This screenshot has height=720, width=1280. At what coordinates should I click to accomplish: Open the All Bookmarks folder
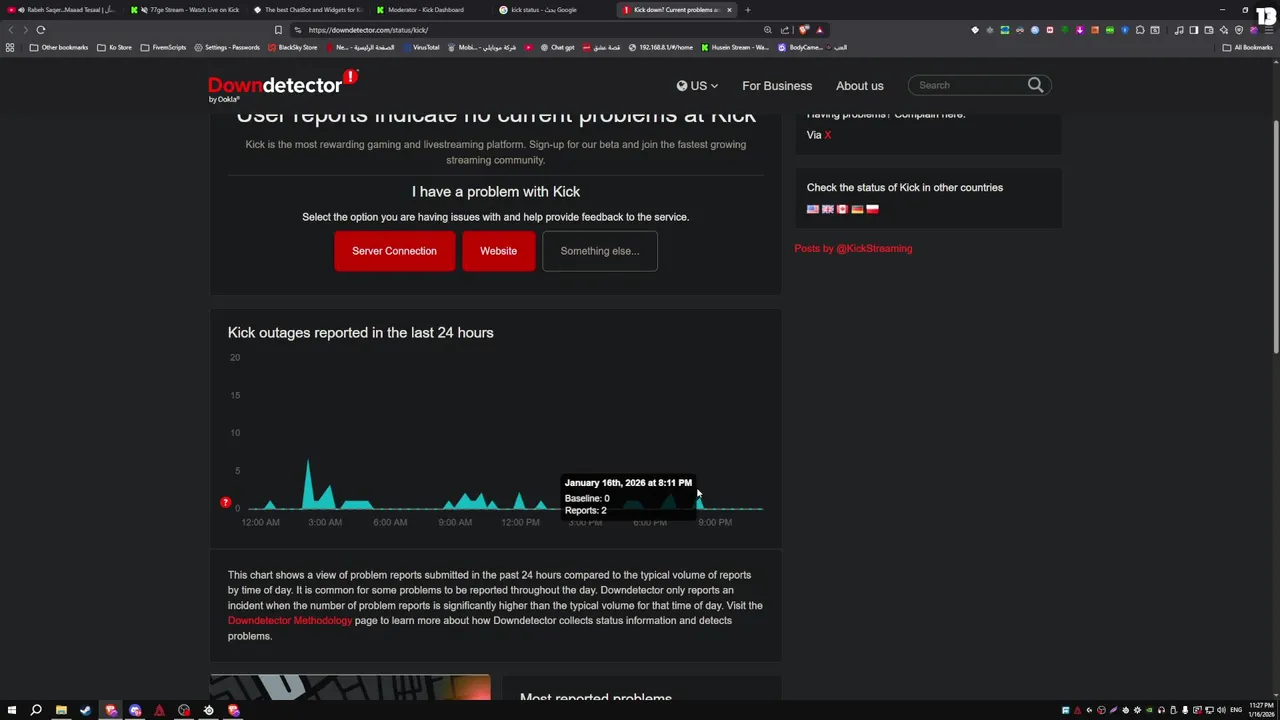click(1247, 47)
